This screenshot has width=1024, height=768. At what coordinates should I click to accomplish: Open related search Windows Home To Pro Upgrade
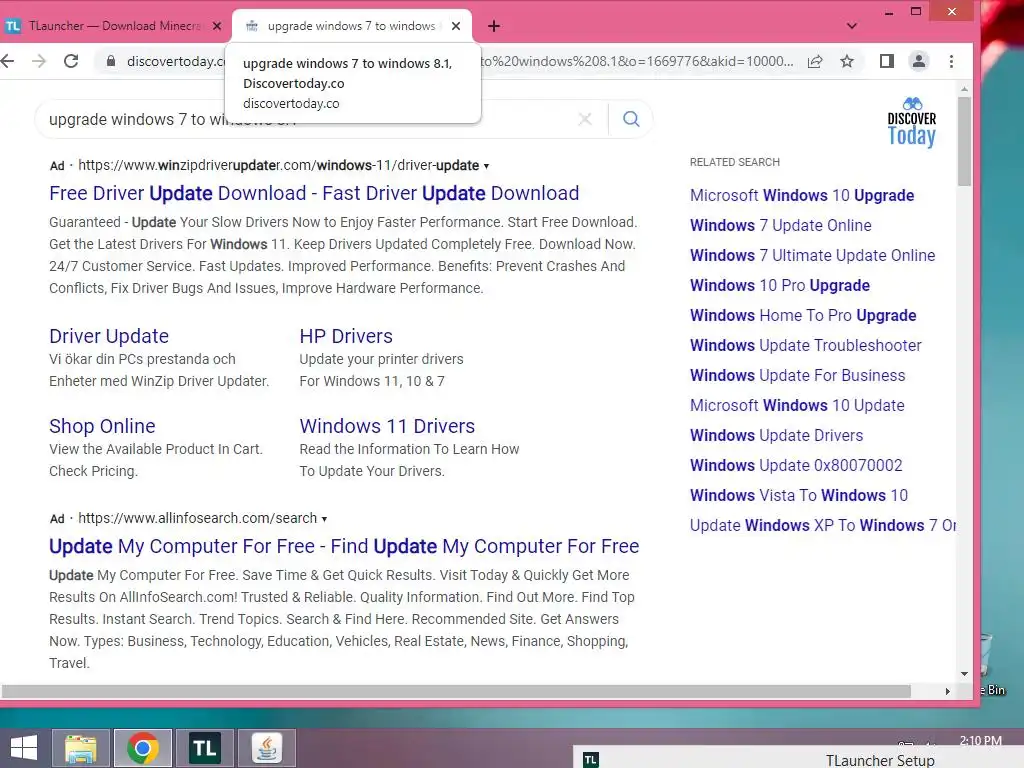coord(803,315)
